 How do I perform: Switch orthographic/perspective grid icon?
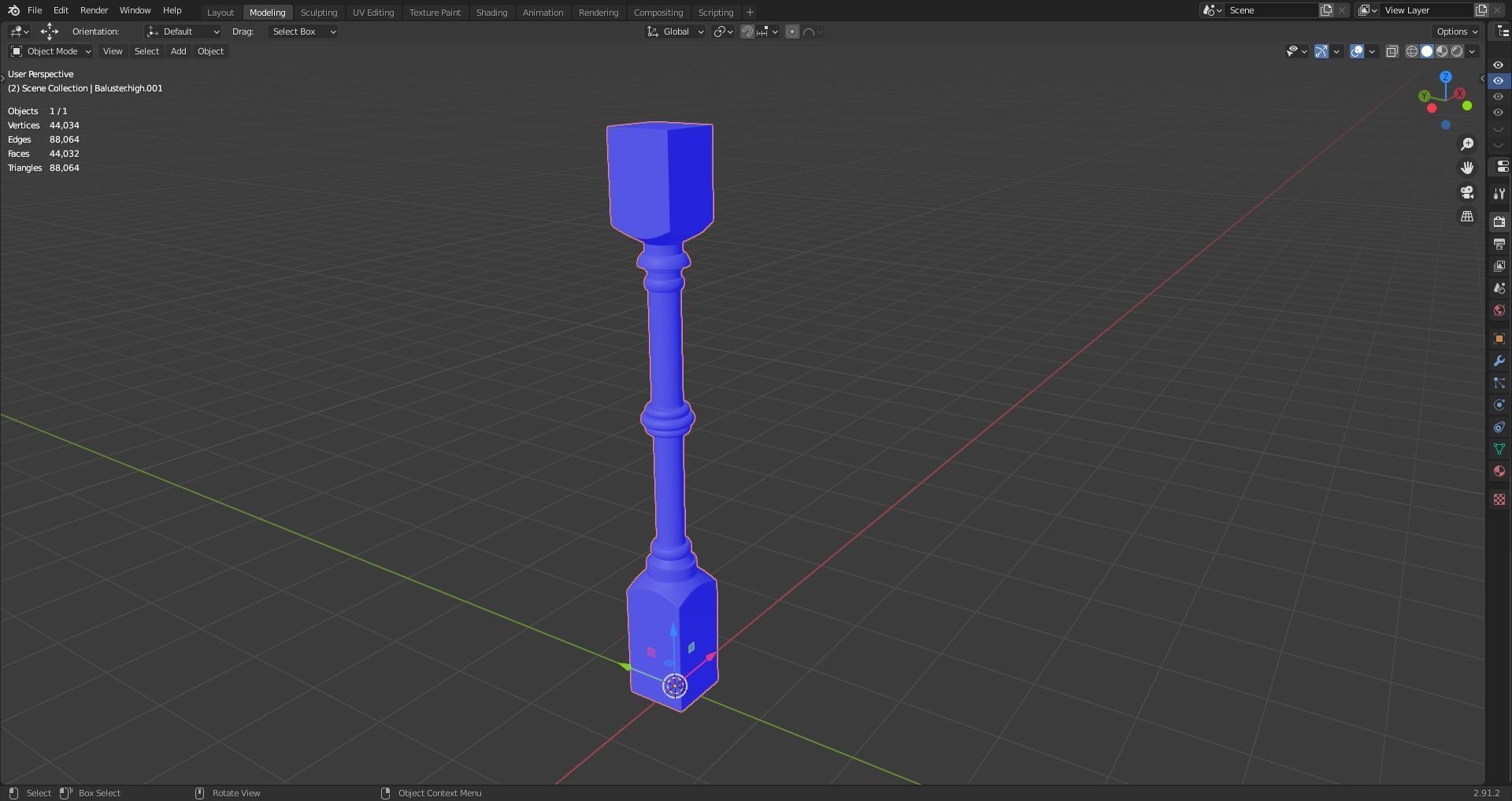(1467, 216)
